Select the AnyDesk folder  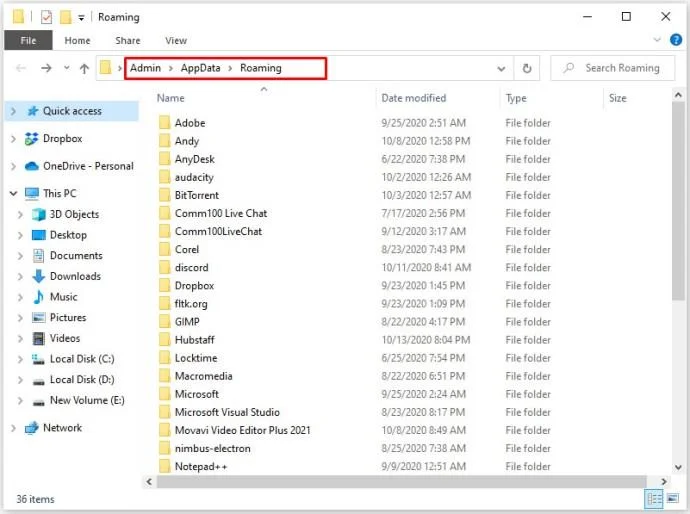[195, 159]
